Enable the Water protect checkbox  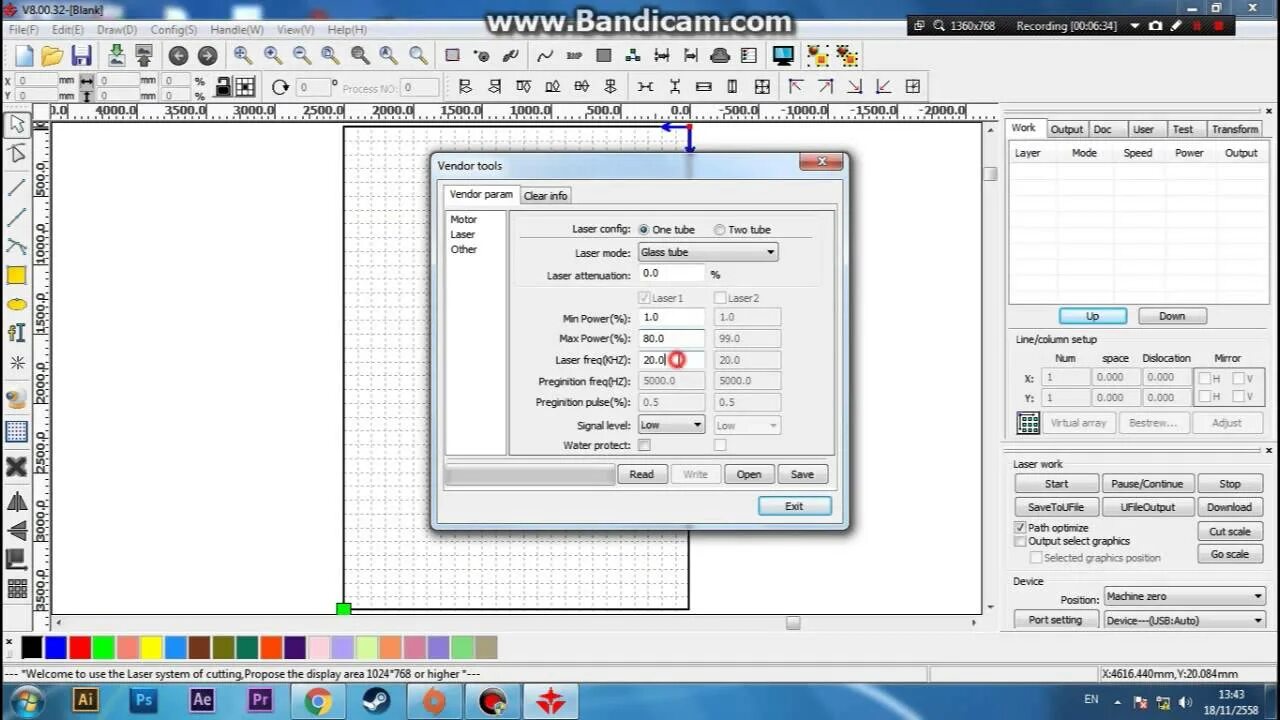tap(645, 445)
